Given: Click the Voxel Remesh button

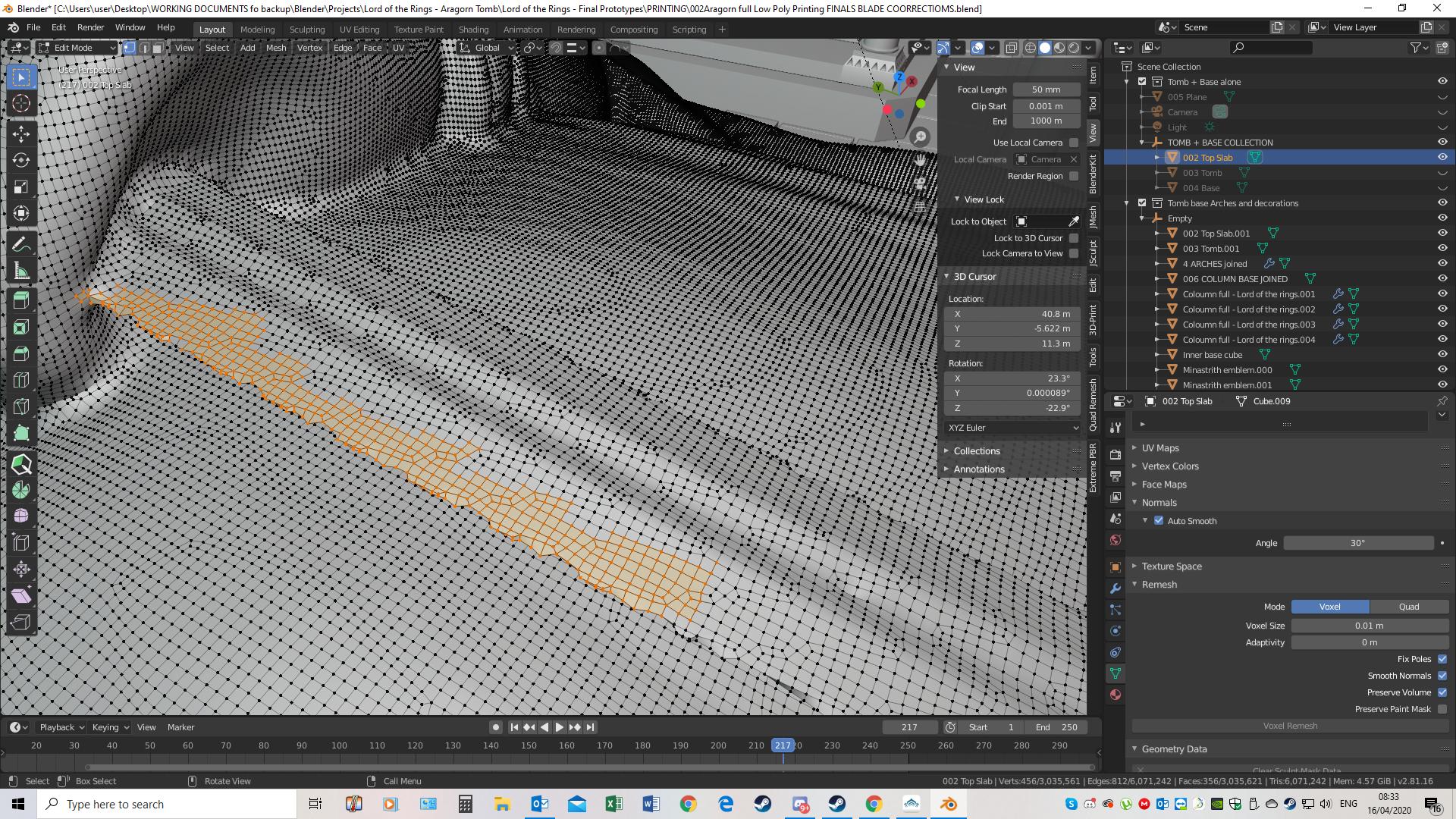Looking at the screenshot, I should pyautogui.click(x=1290, y=726).
